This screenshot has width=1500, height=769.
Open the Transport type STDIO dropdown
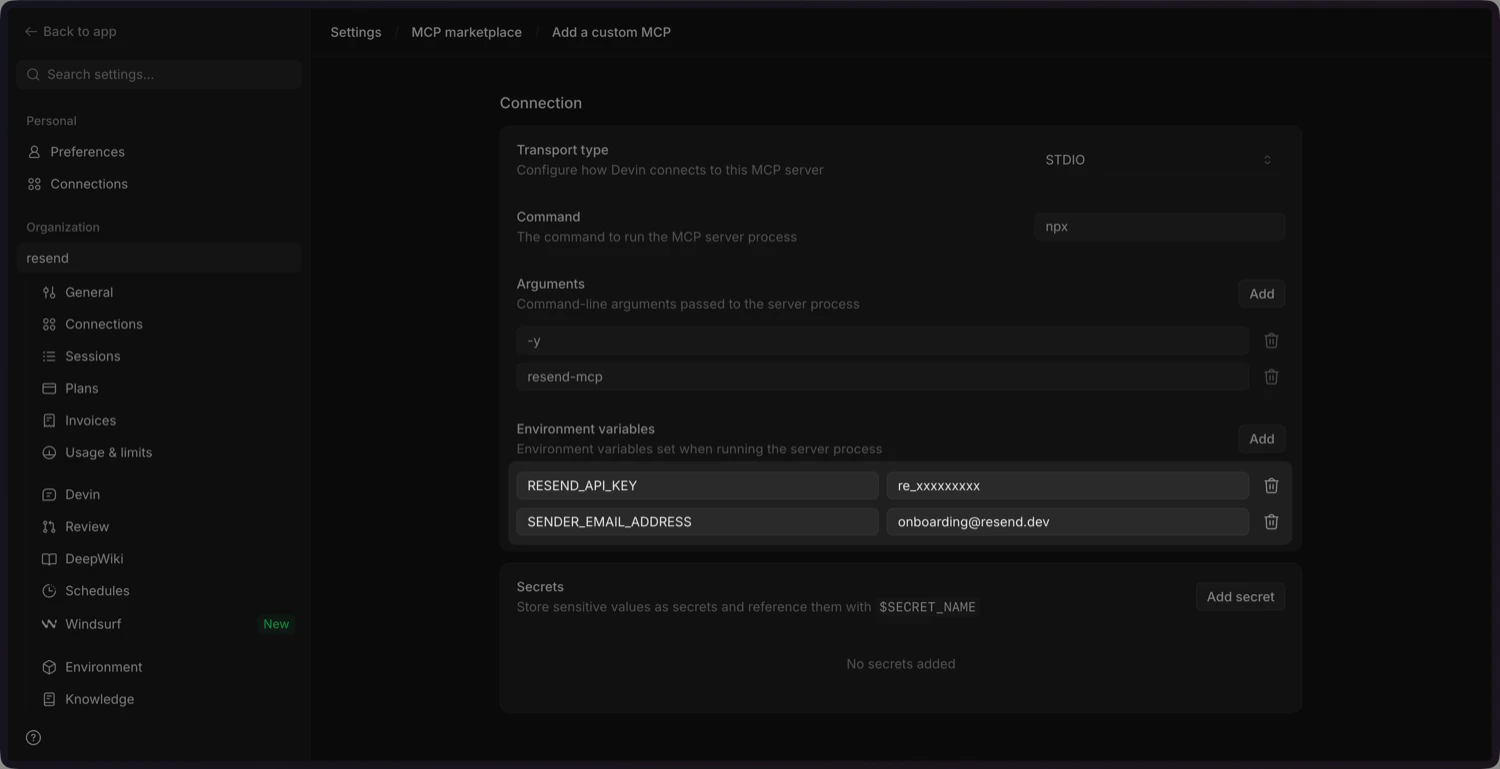coord(1159,160)
